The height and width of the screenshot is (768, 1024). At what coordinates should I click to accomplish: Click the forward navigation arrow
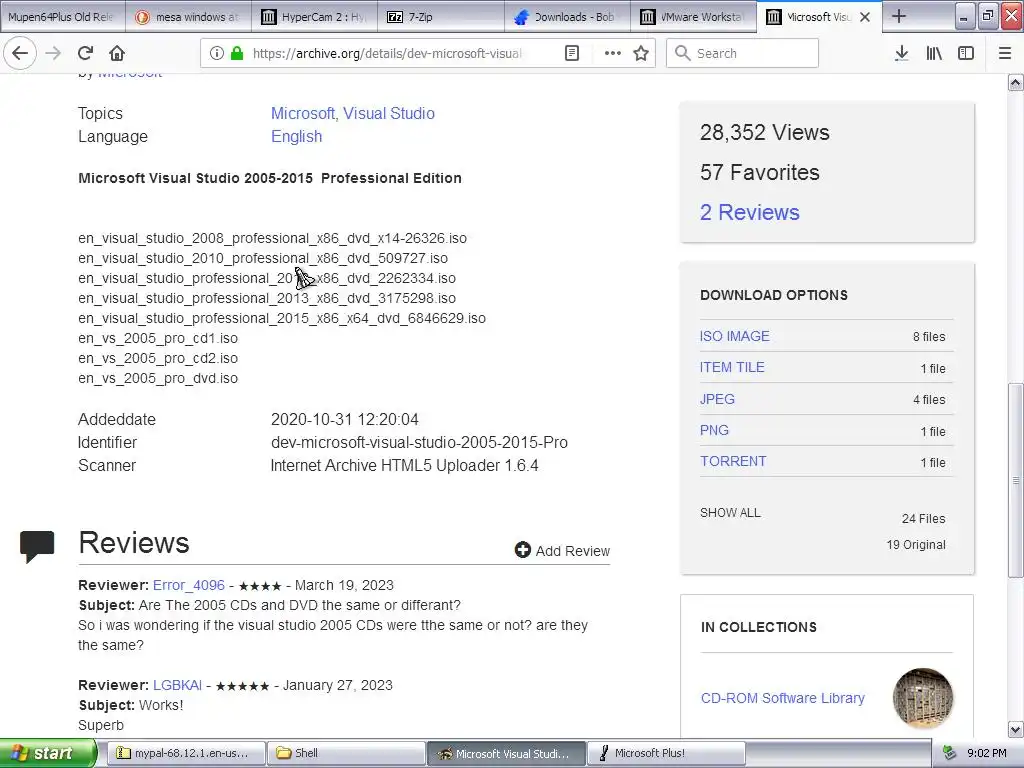[x=54, y=53]
